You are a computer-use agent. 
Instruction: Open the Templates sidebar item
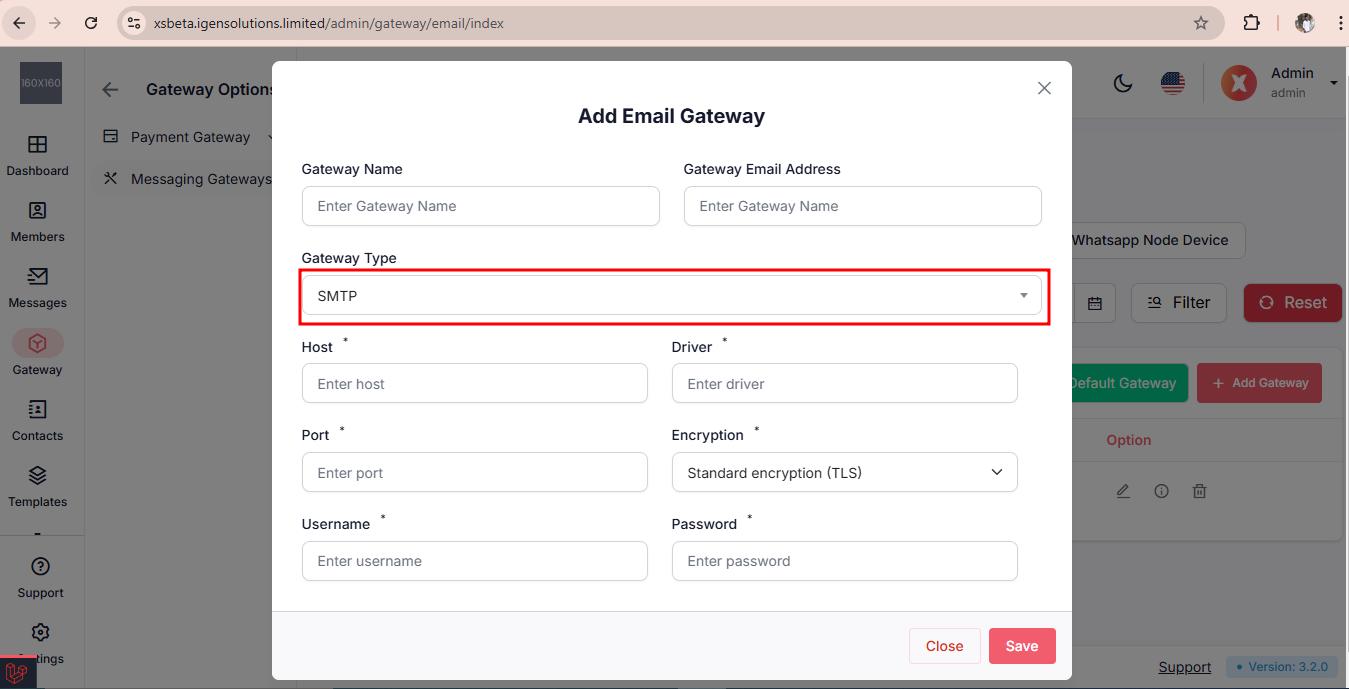pos(37,487)
